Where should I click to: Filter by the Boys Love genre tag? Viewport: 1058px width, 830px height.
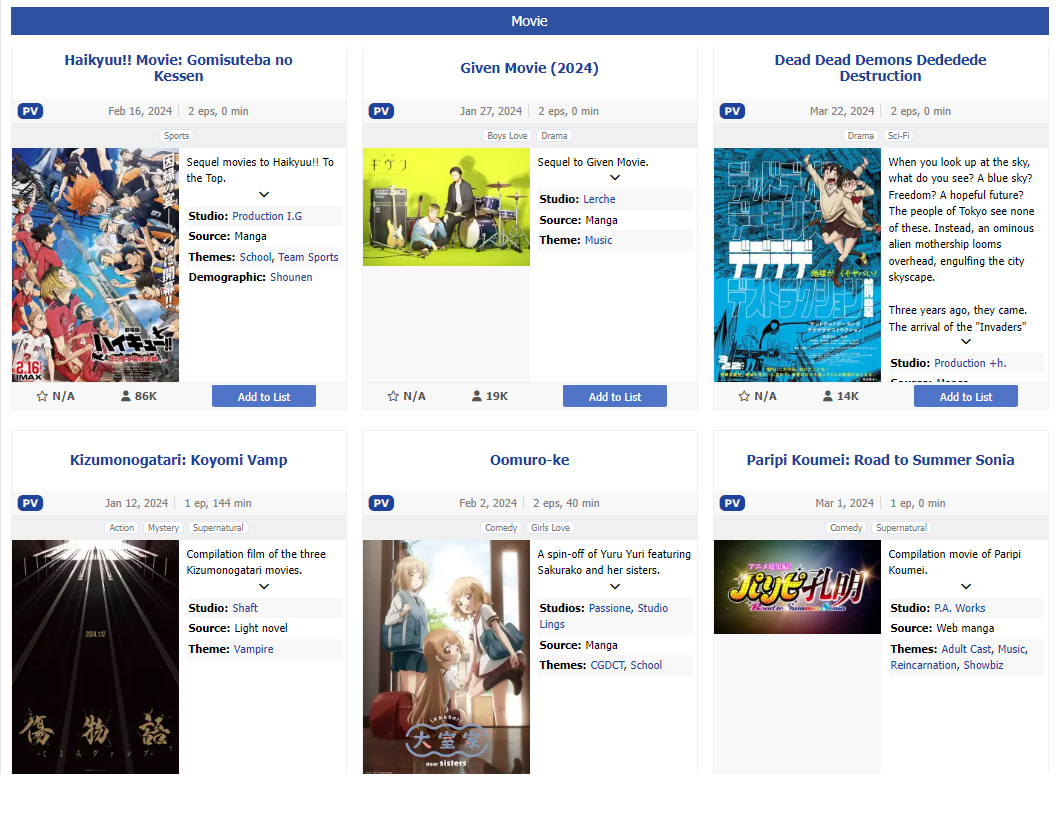click(507, 136)
